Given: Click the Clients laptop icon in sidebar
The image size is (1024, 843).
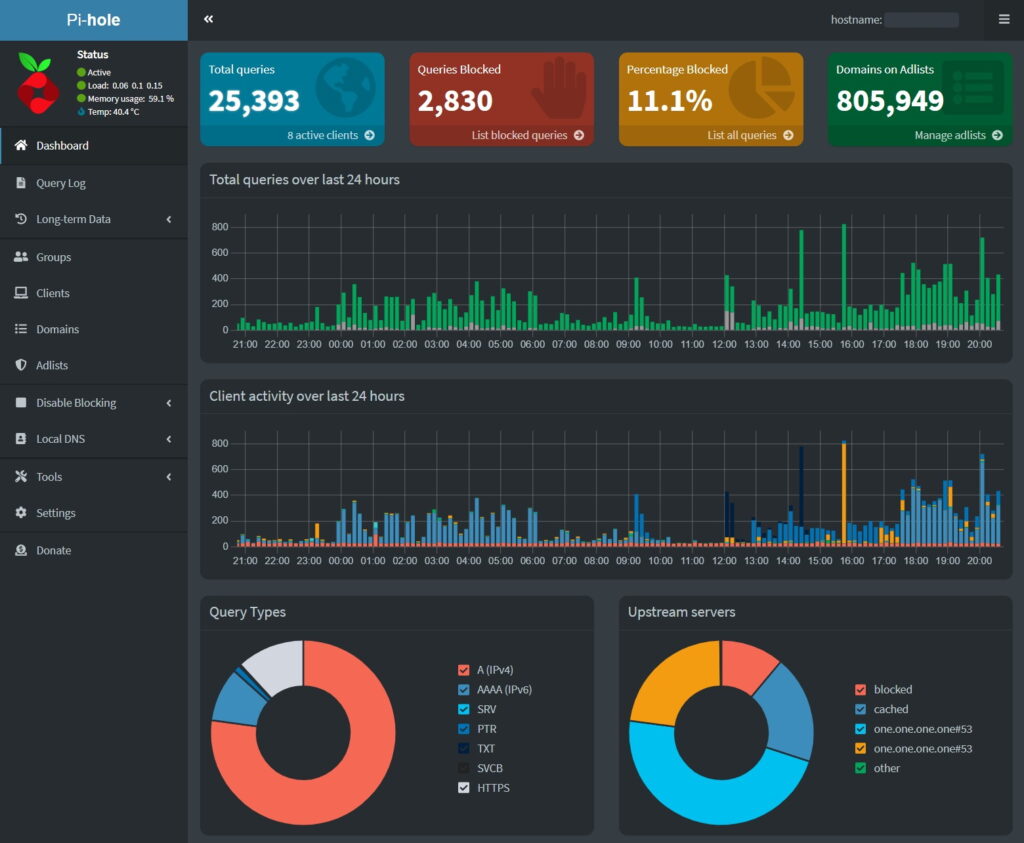Looking at the screenshot, I should (x=21, y=293).
